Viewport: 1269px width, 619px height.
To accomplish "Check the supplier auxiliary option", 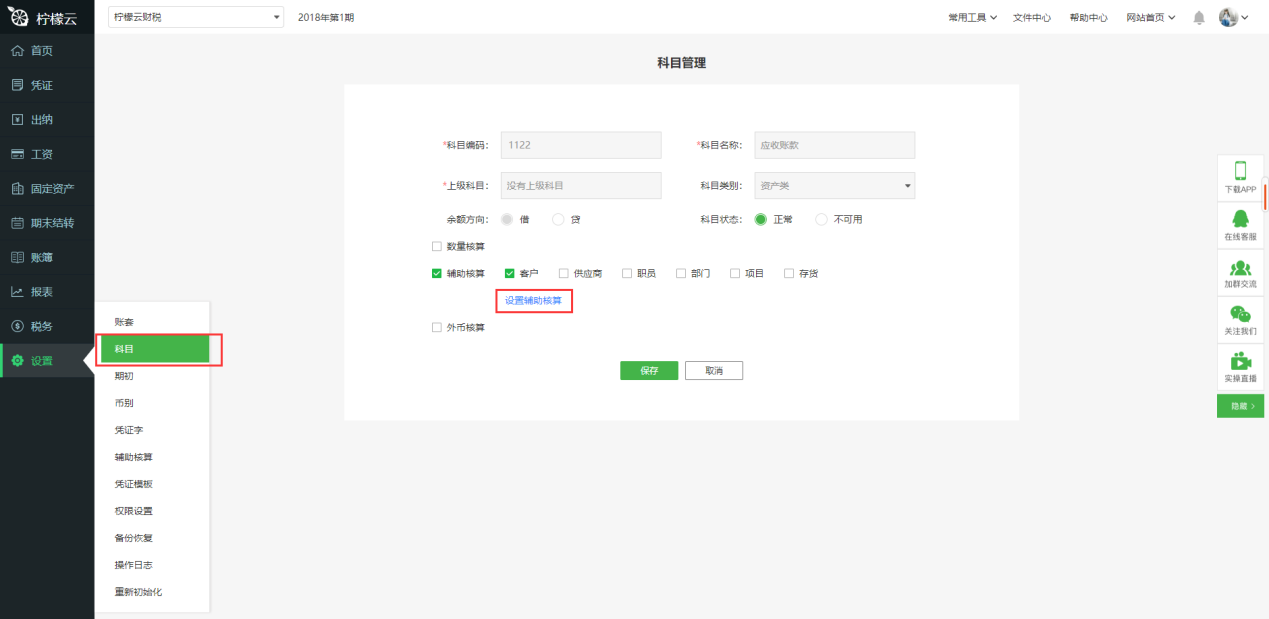I will 564,273.
